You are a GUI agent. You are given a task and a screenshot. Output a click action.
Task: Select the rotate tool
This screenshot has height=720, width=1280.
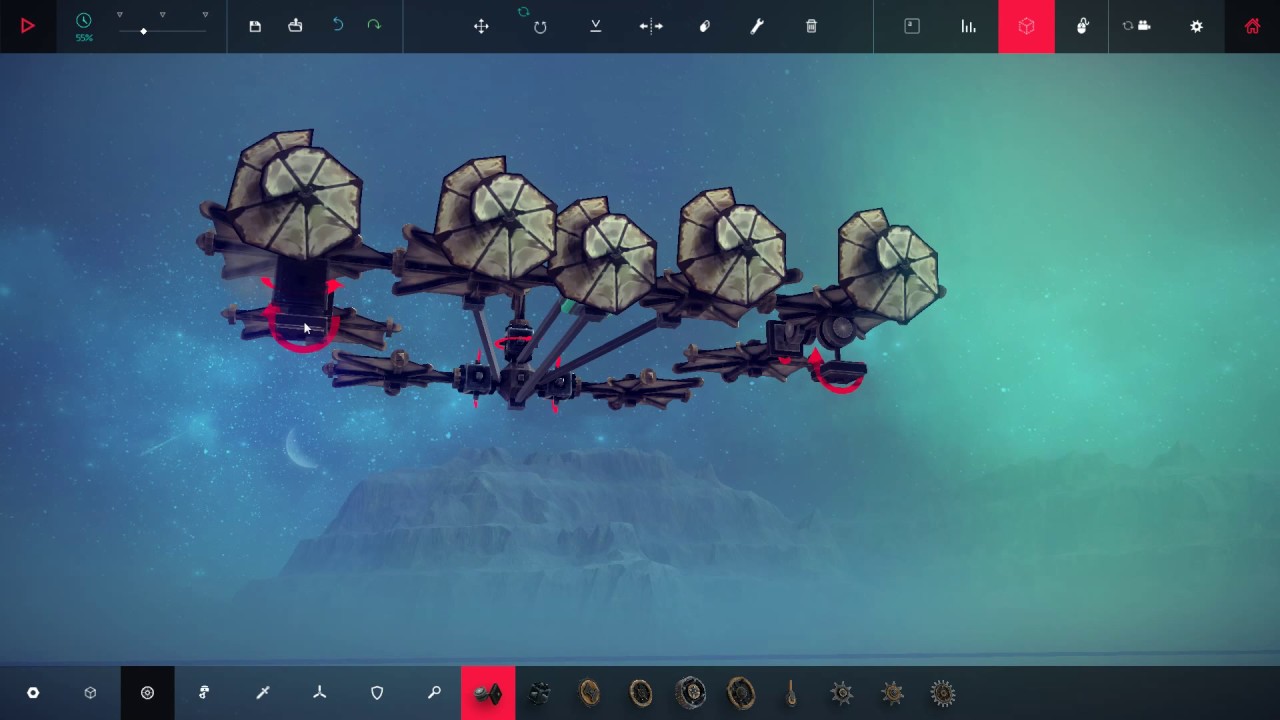coord(540,27)
